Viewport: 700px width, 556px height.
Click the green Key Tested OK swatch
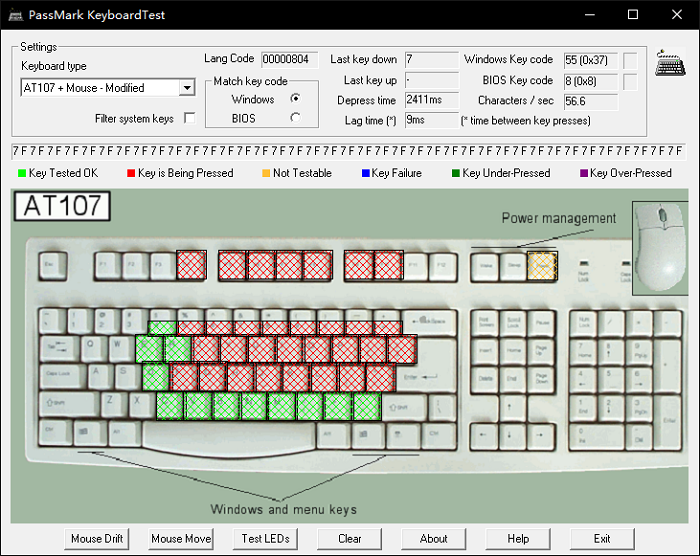point(21,173)
